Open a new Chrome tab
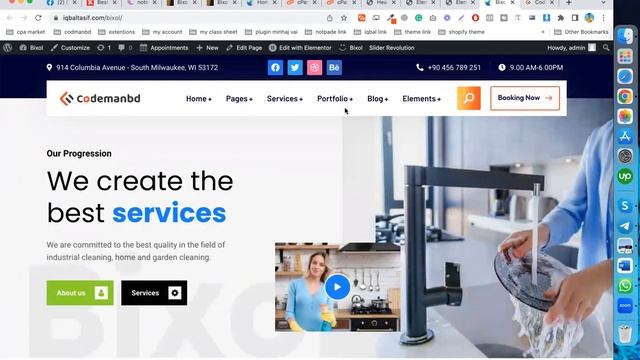The image size is (640, 360). [x=569, y=3]
